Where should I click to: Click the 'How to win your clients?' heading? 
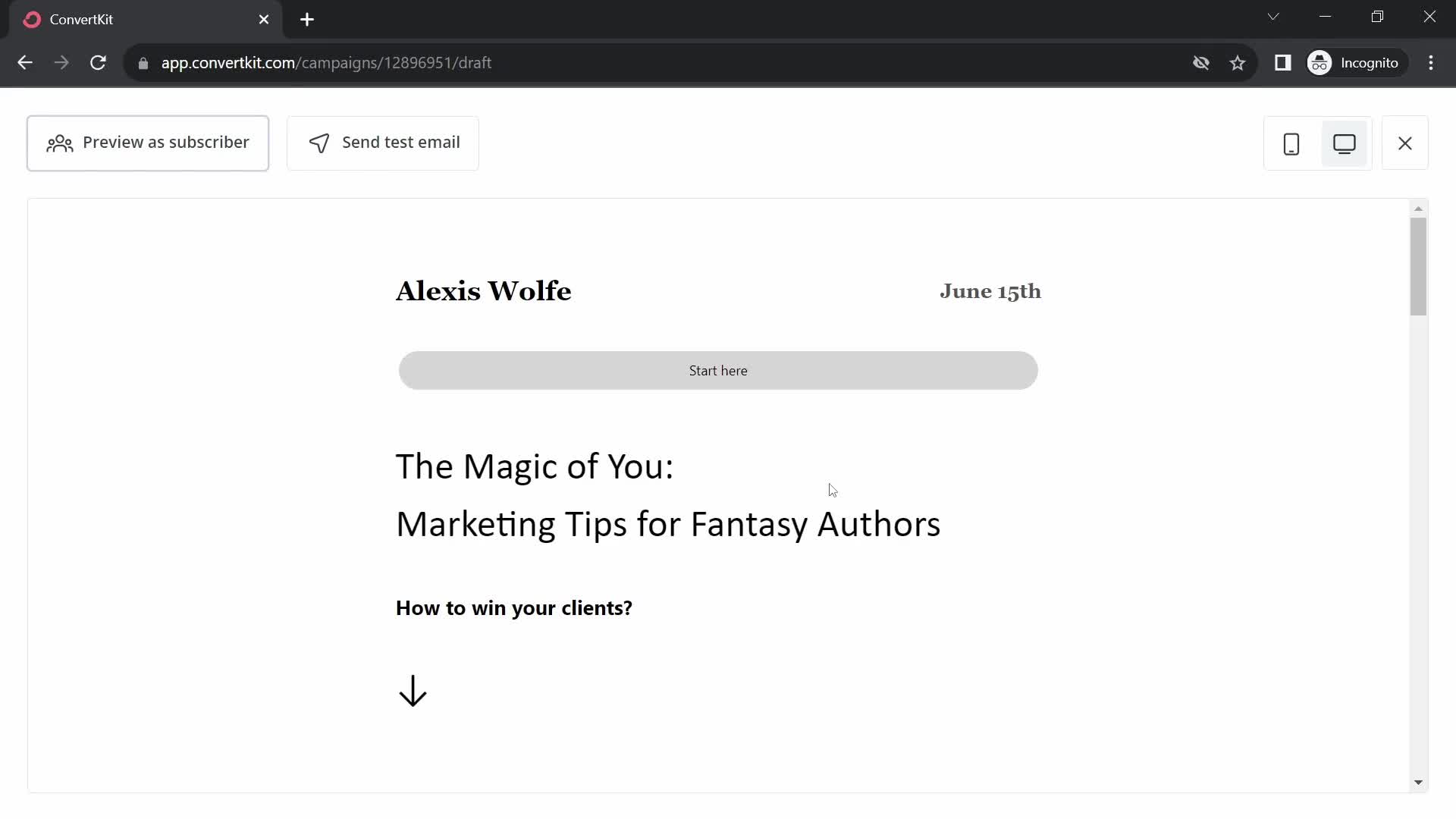[x=514, y=608]
